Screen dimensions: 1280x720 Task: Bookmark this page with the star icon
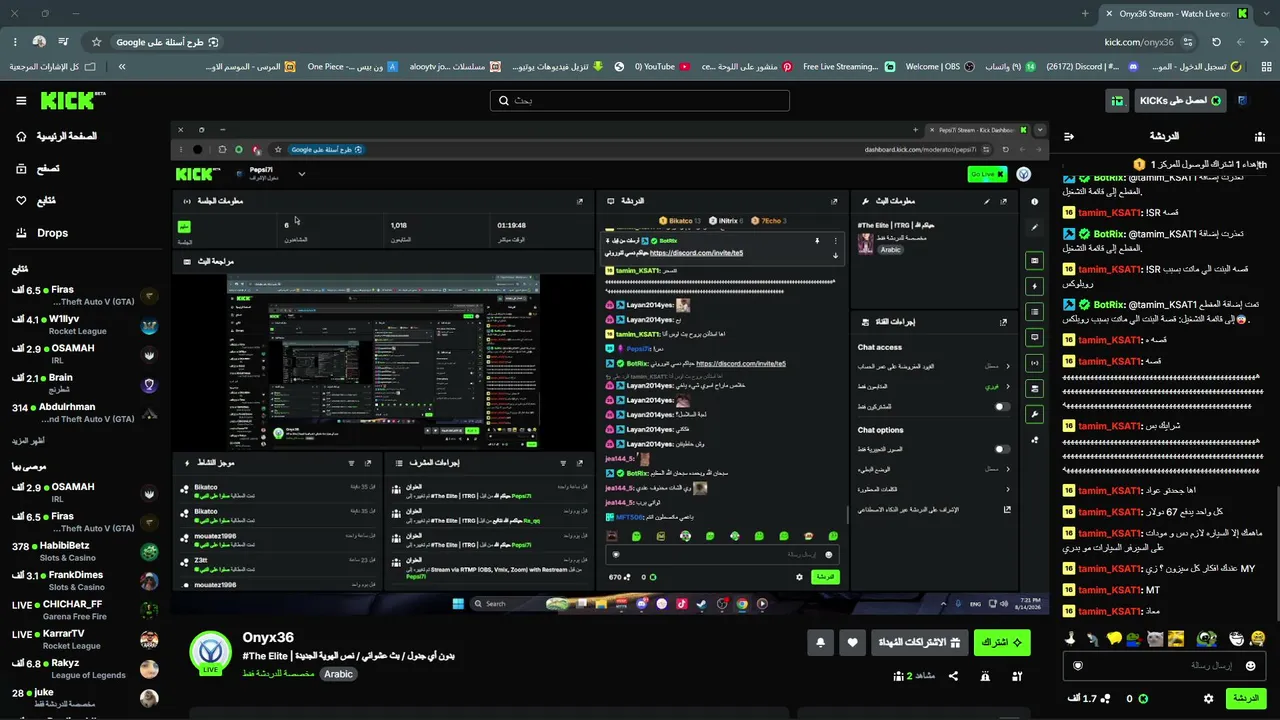[x=96, y=42]
